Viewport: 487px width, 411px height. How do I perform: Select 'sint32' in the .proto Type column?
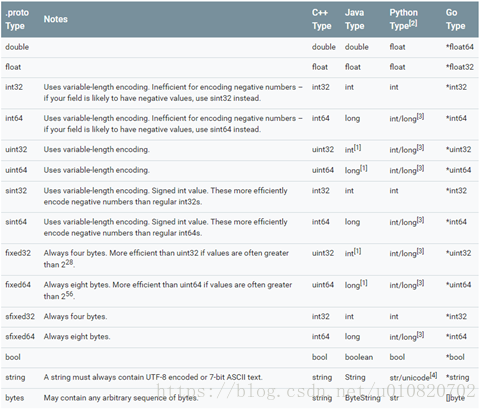(x=16, y=191)
